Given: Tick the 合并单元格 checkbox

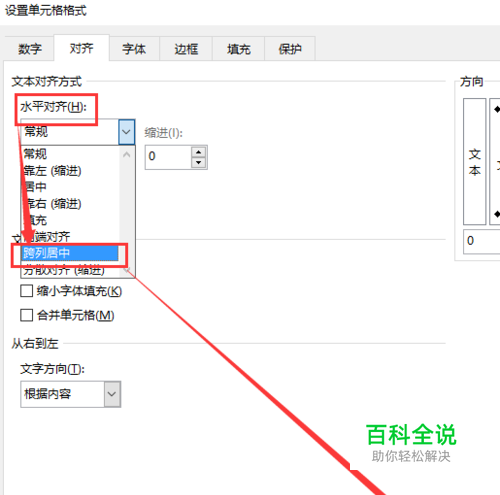Looking at the screenshot, I should pos(27,315).
